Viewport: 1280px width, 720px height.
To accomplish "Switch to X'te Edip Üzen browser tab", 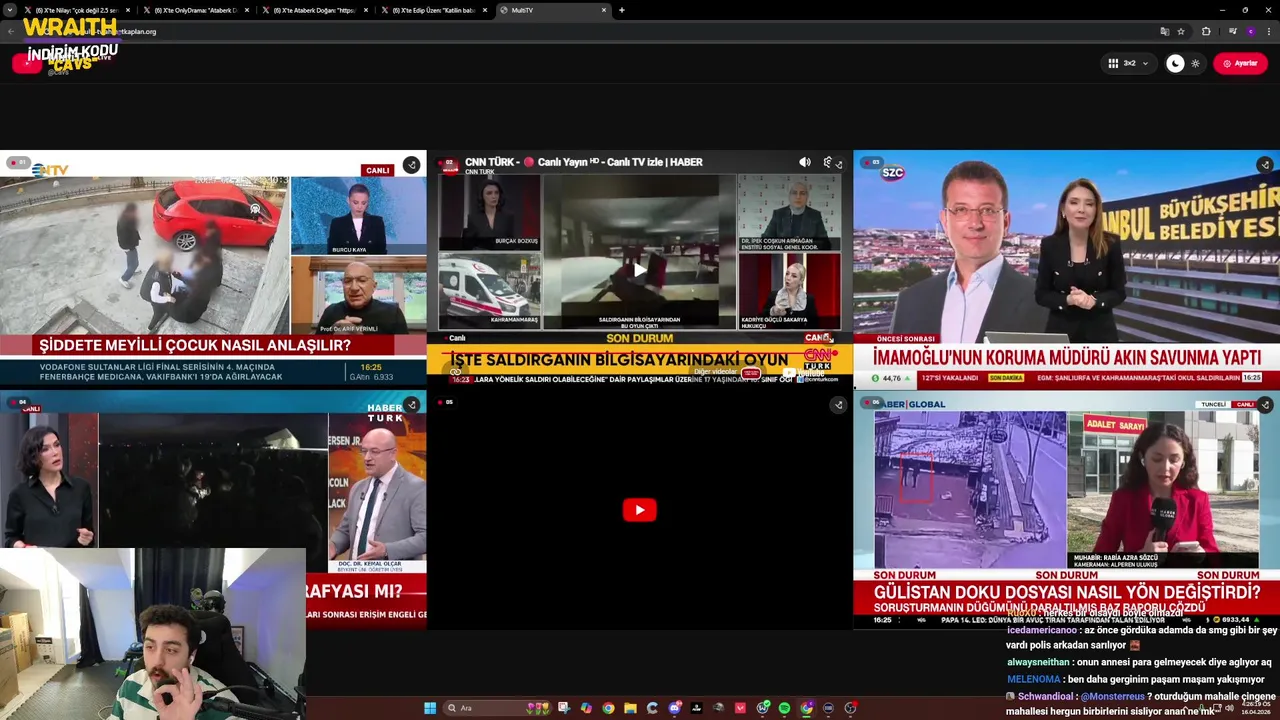I will 433,10.
